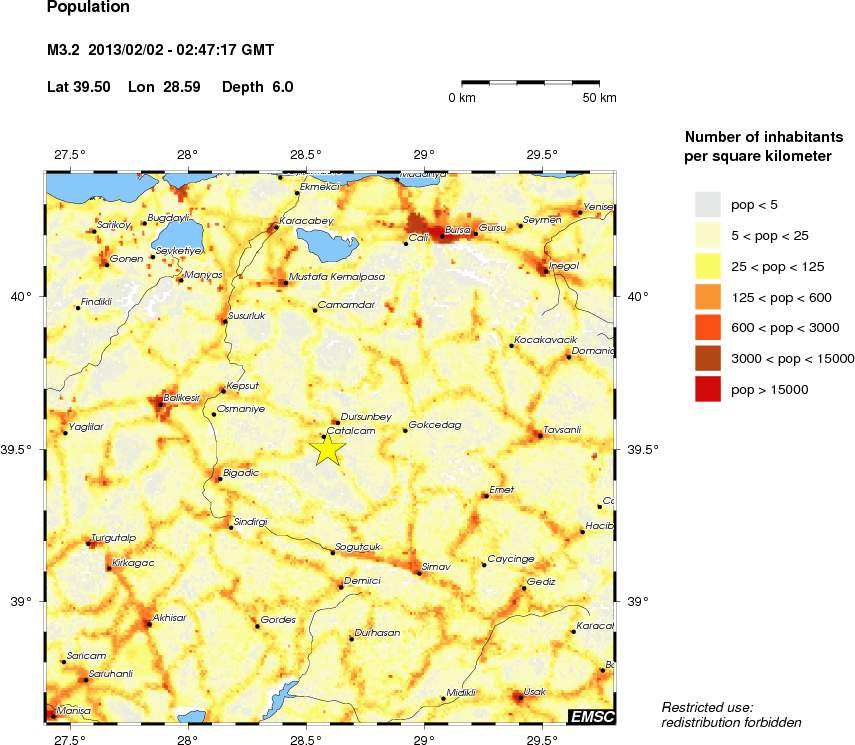Click the Simav town marker

coord(418,573)
